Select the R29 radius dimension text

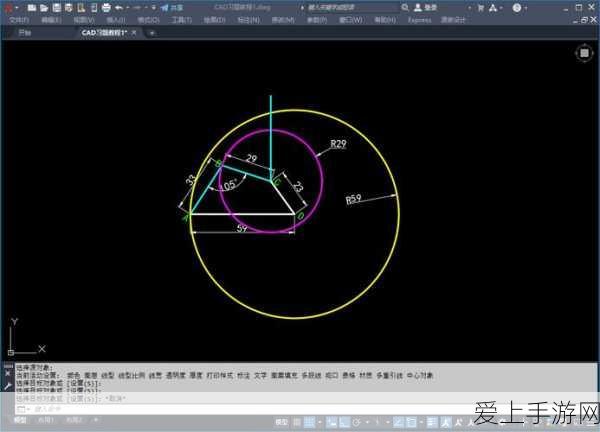click(338, 144)
